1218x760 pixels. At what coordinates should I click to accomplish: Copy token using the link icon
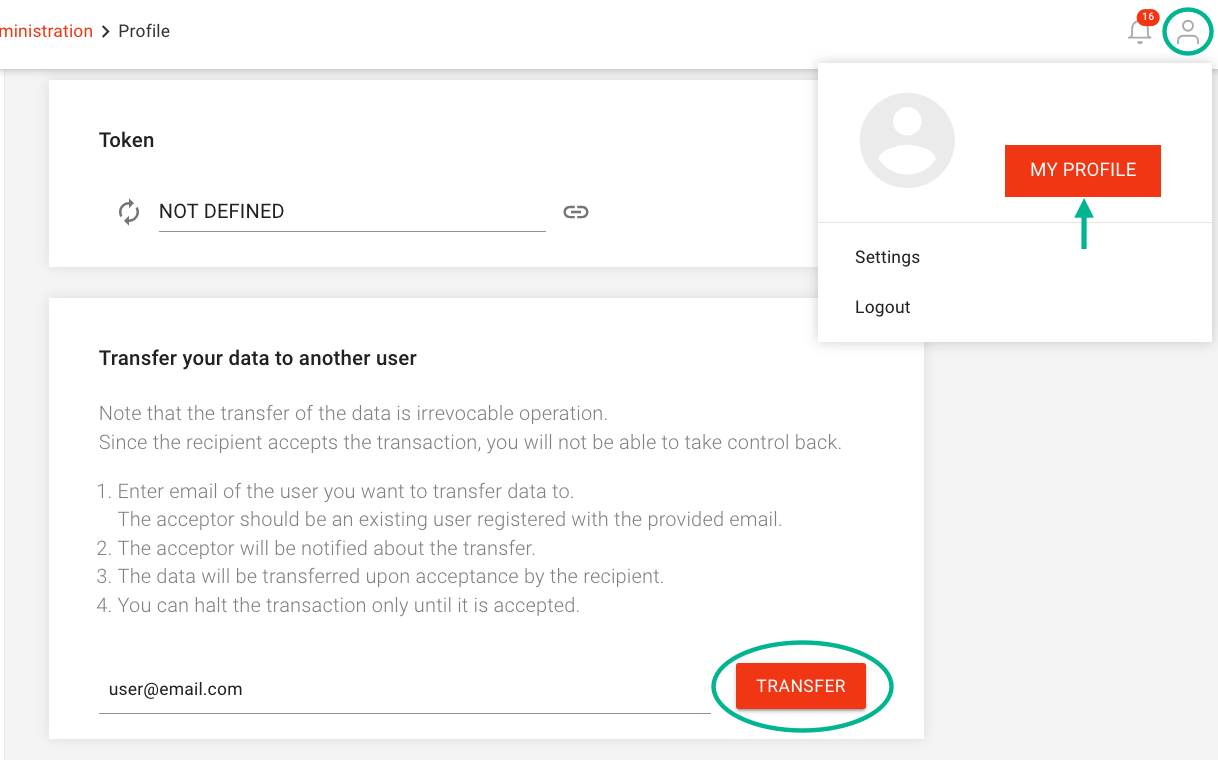coord(575,212)
